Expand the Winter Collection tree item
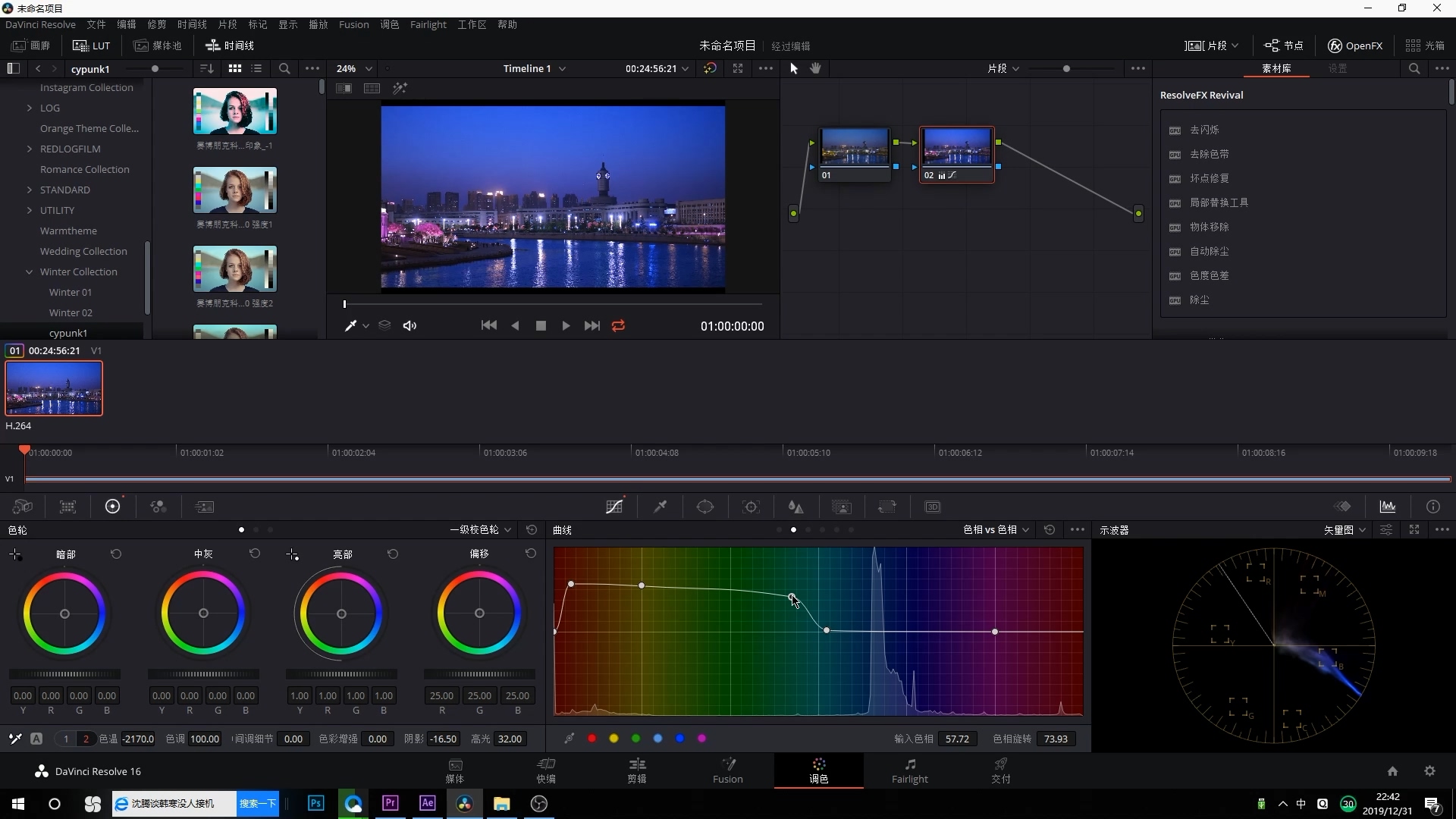 [x=29, y=272]
